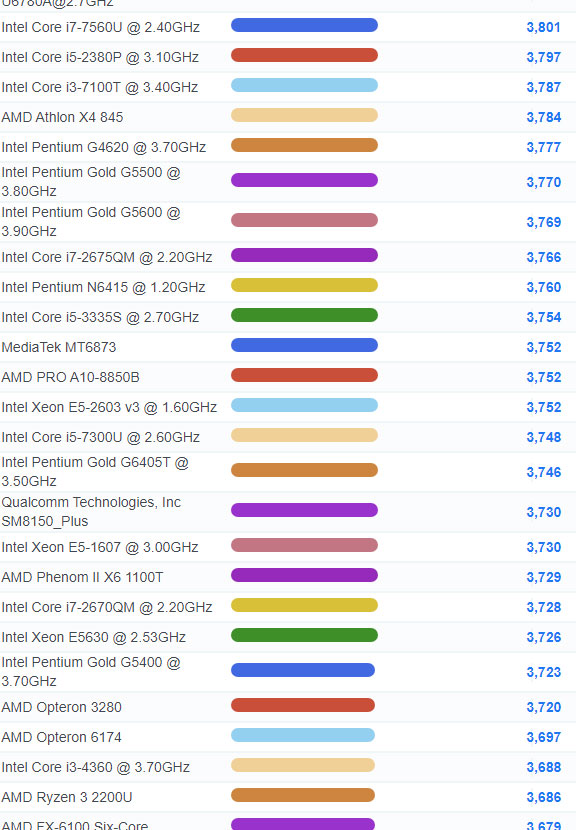This screenshot has width=576, height=830.
Task: Click the 3,754 score value
Action: point(544,317)
